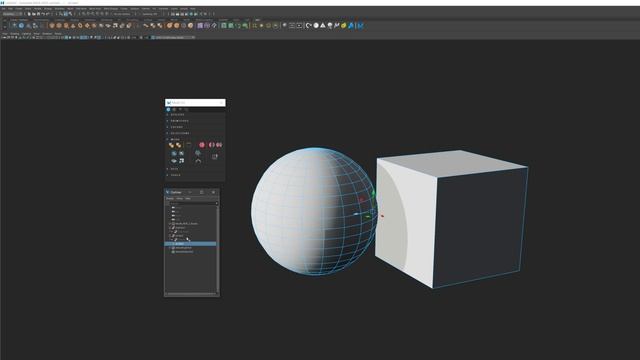Click the rightmost red icon in floating tool panel
The height and width of the screenshot is (360, 640).
pyautogui.click(x=219, y=145)
